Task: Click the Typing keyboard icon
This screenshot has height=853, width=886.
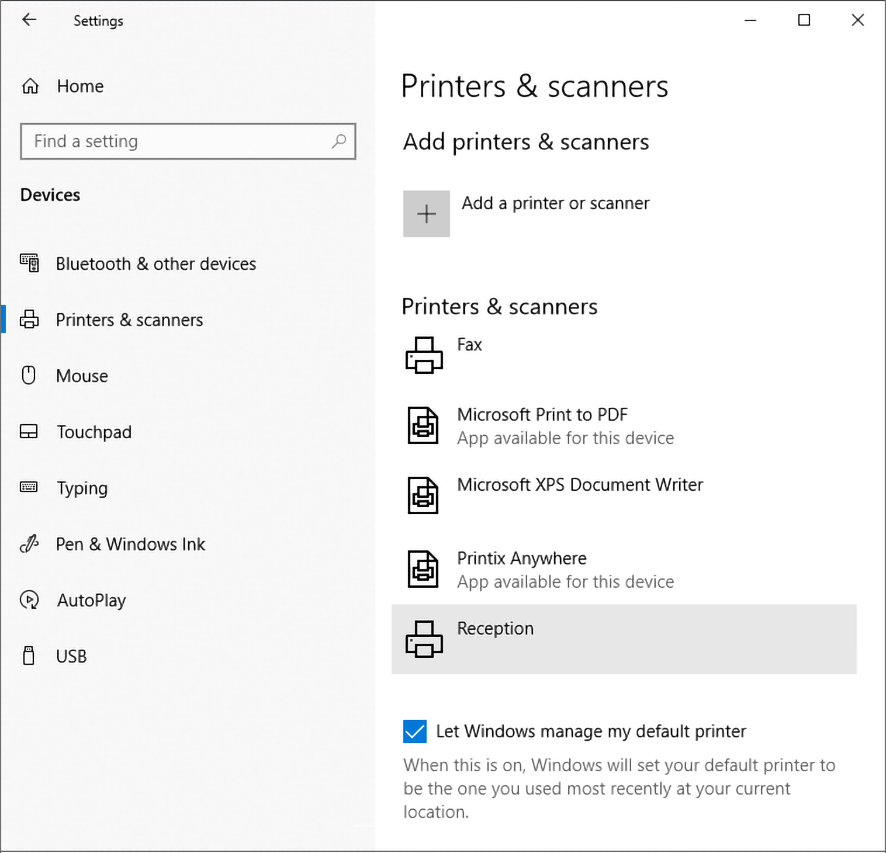Action: click(x=31, y=487)
